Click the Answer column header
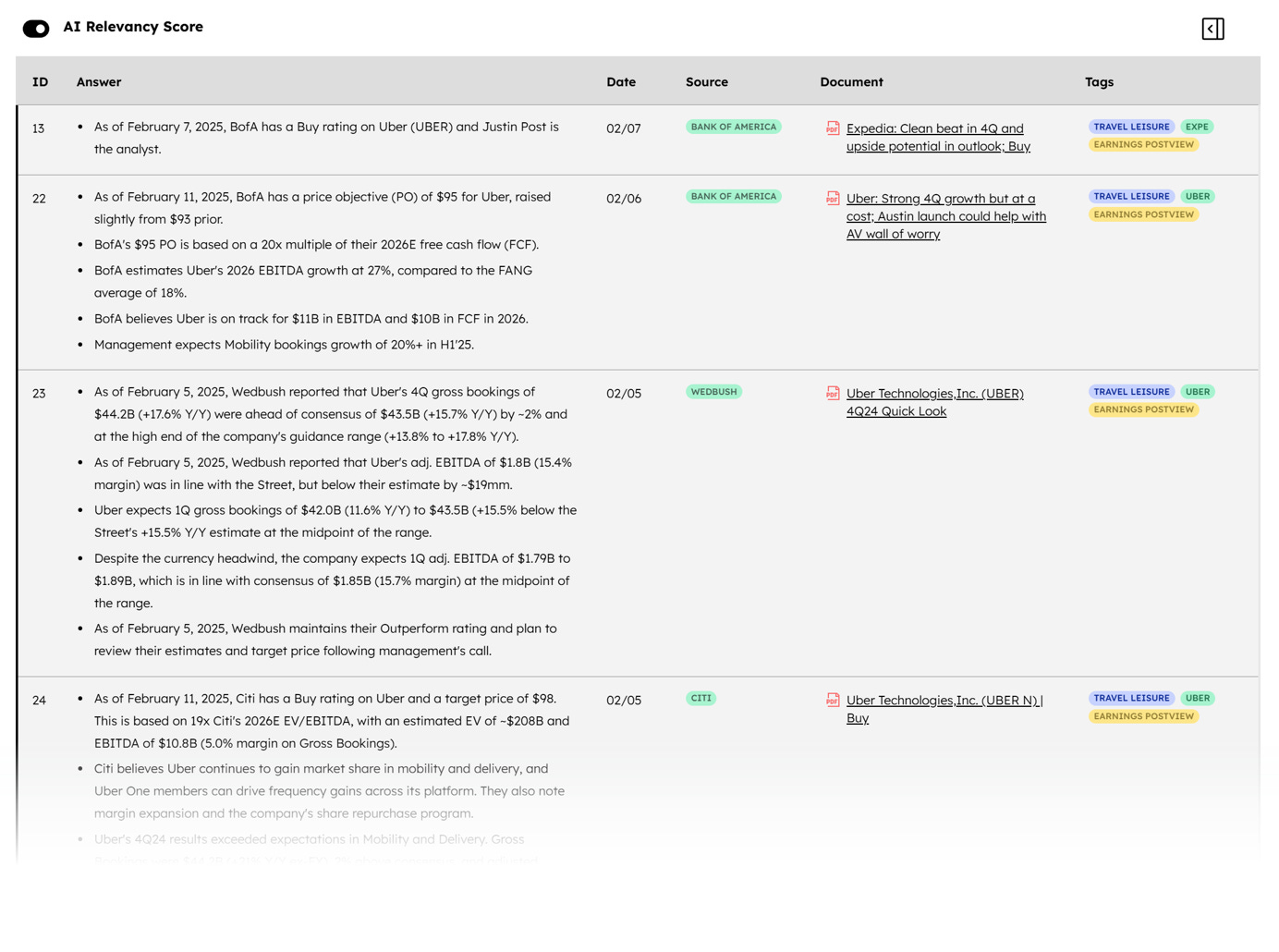This screenshot has width=1279, height=952. [99, 81]
